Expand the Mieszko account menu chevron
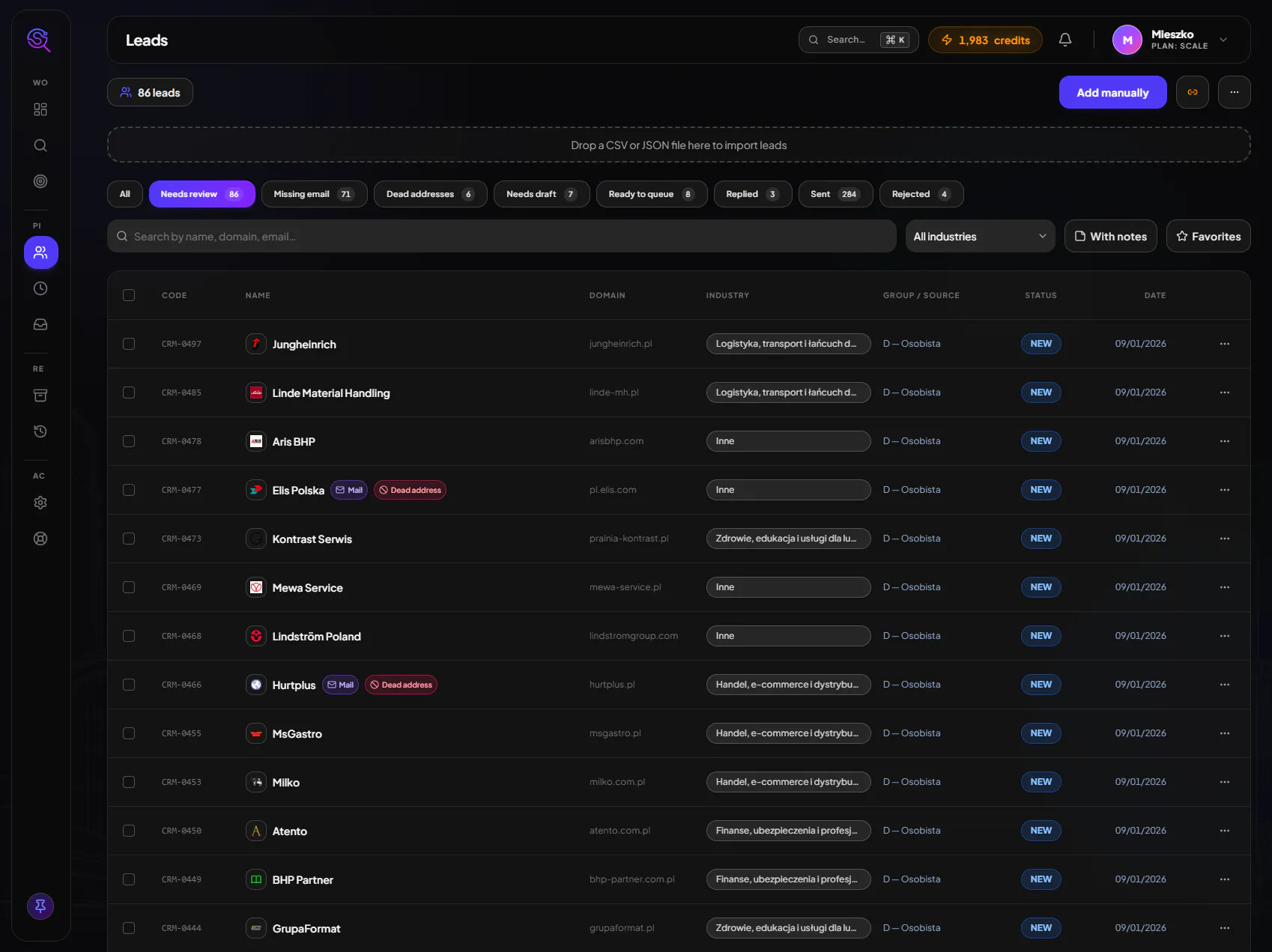The image size is (1272, 952). 1223,40
